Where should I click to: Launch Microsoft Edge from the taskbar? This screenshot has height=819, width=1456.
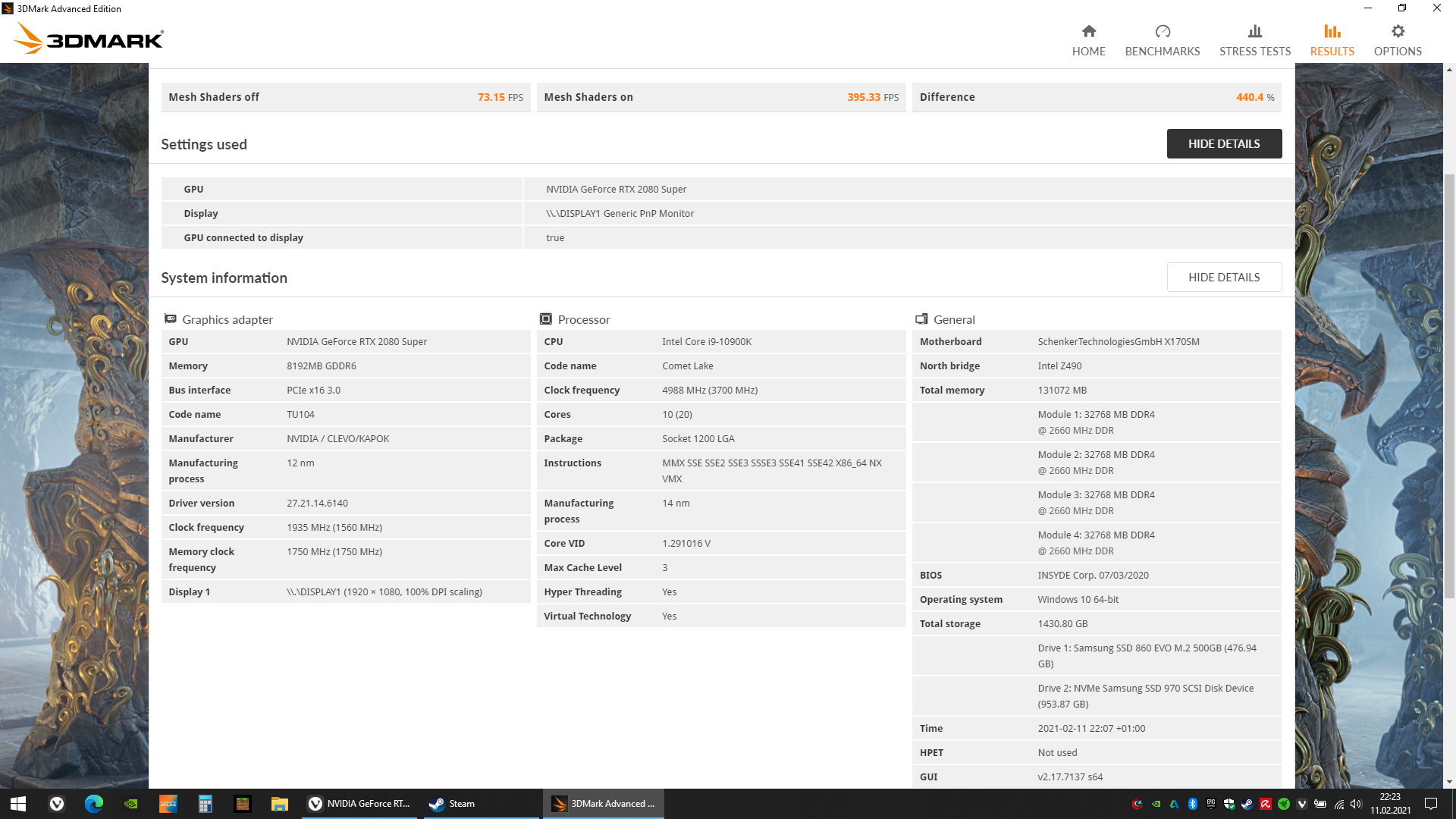pos(94,804)
